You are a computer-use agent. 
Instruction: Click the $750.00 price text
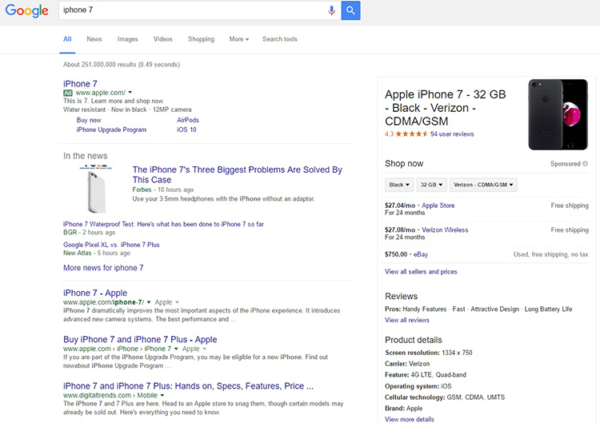[x=396, y=255]
